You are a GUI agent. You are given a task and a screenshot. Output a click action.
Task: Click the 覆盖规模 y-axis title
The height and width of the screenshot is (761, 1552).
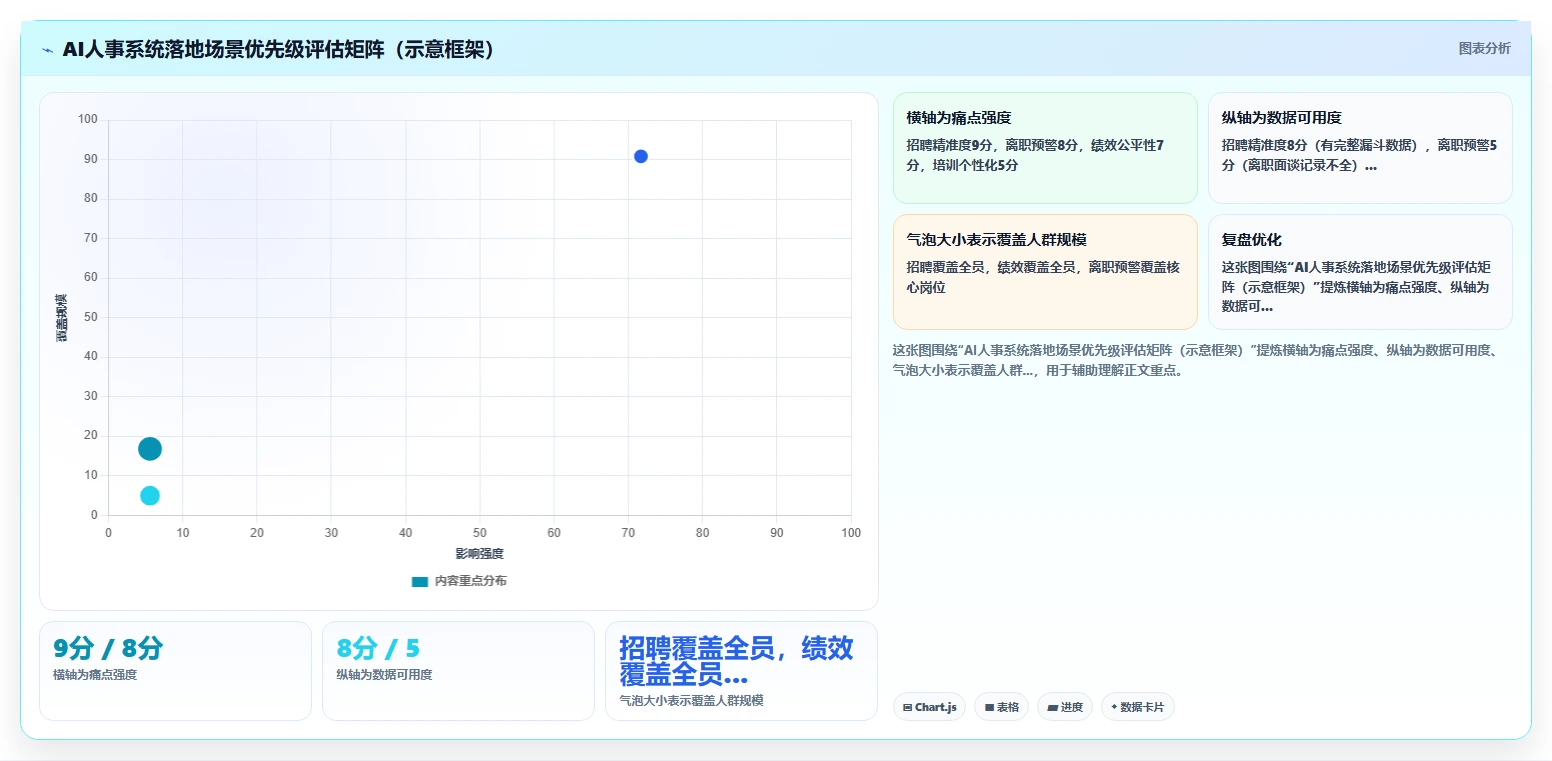tap(61, 318)
